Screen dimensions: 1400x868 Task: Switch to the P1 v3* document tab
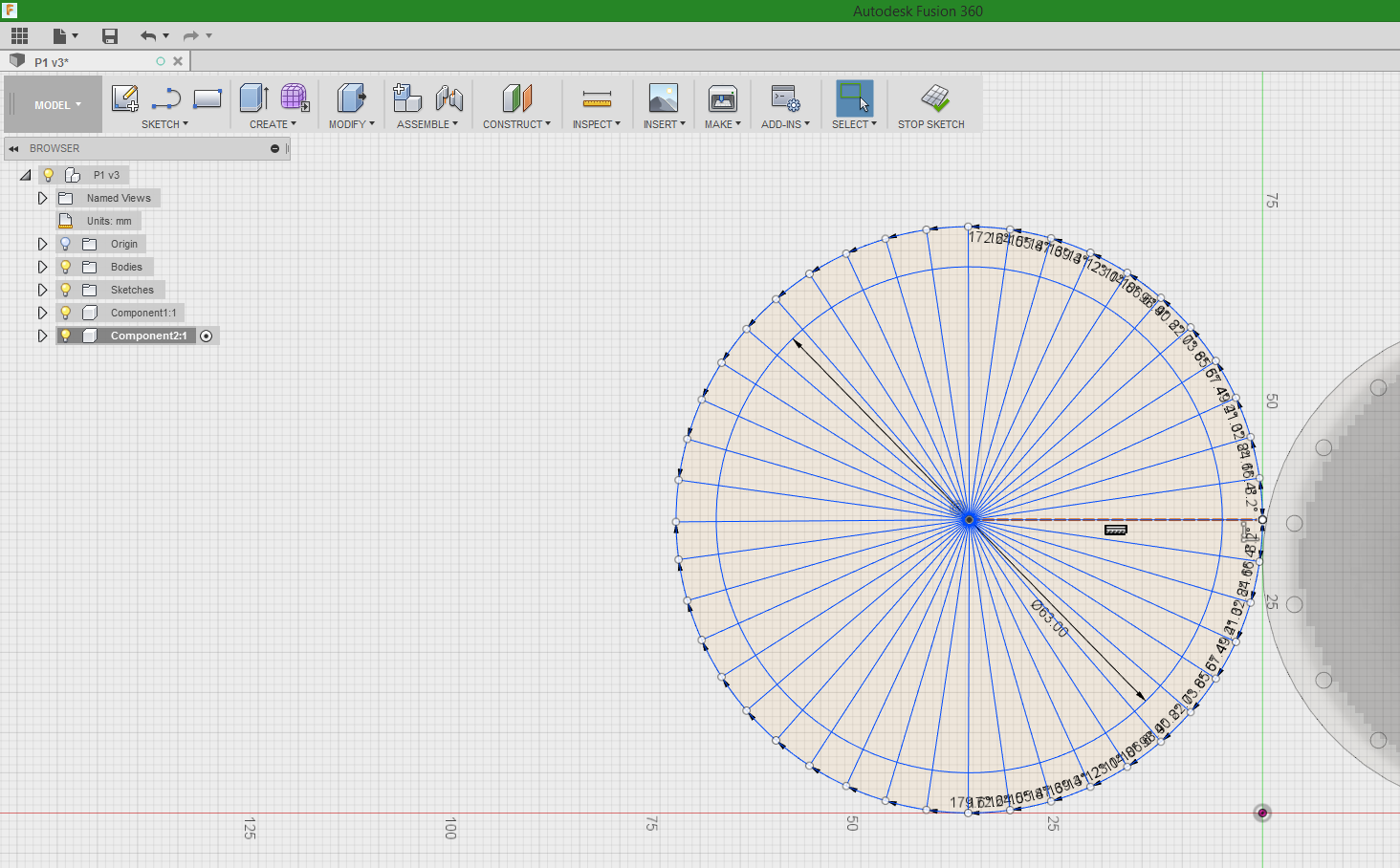[52, 62]
